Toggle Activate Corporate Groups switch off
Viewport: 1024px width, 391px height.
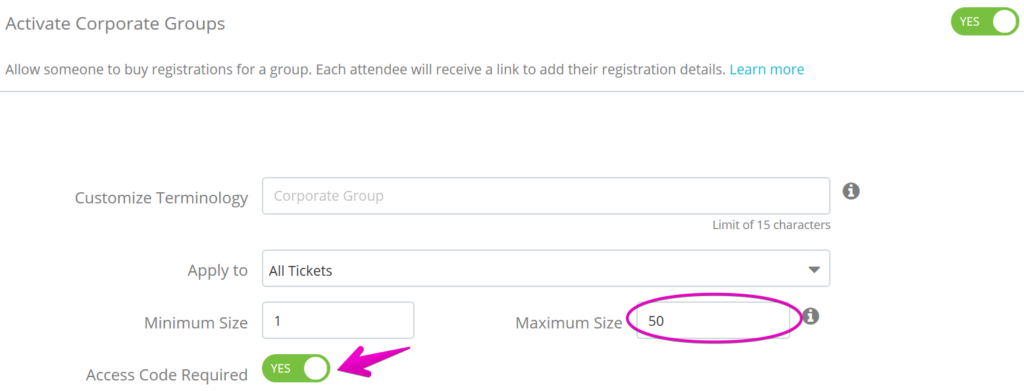pos(984,22)
